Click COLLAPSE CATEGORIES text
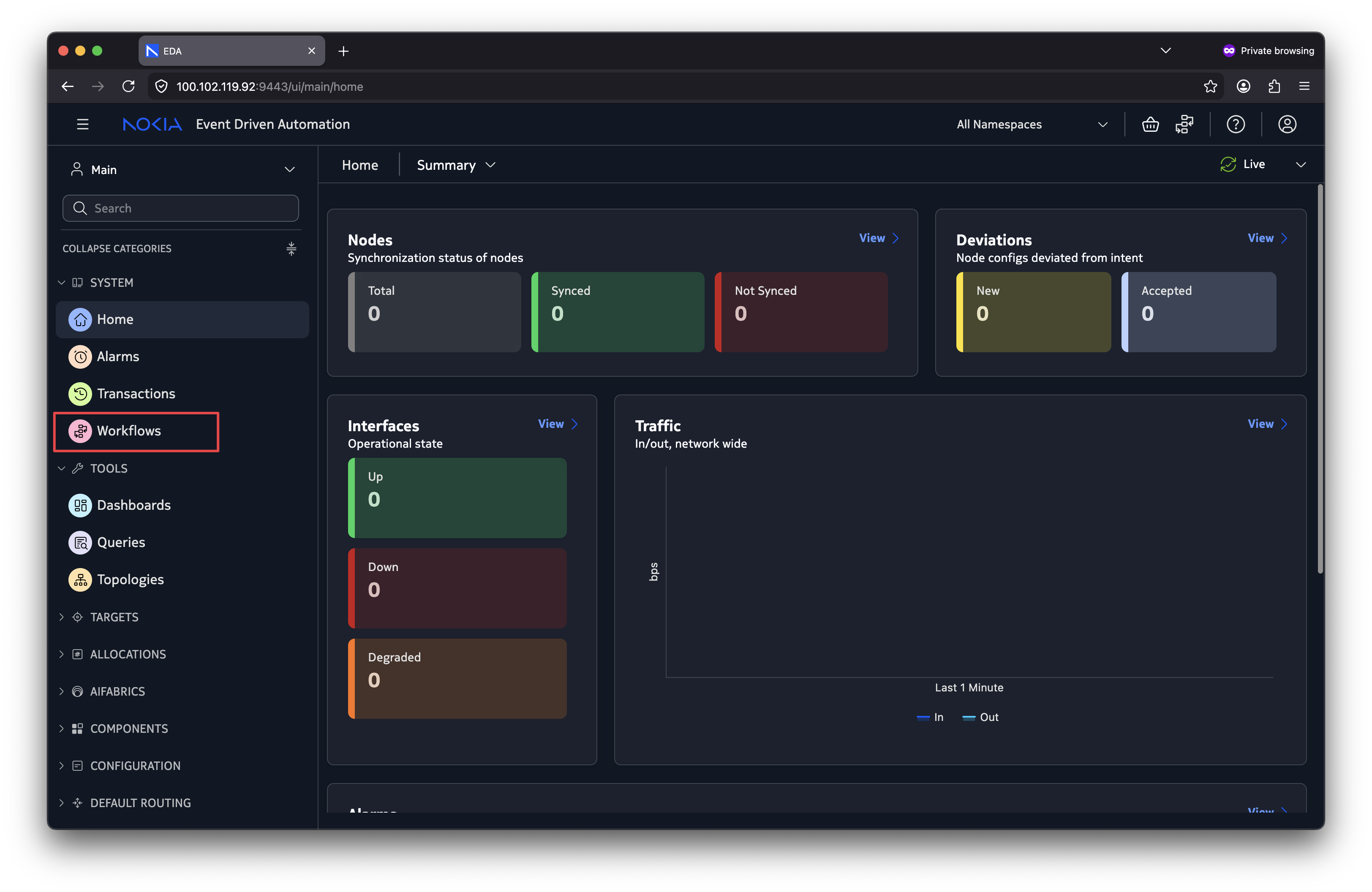 click(117, 248)
